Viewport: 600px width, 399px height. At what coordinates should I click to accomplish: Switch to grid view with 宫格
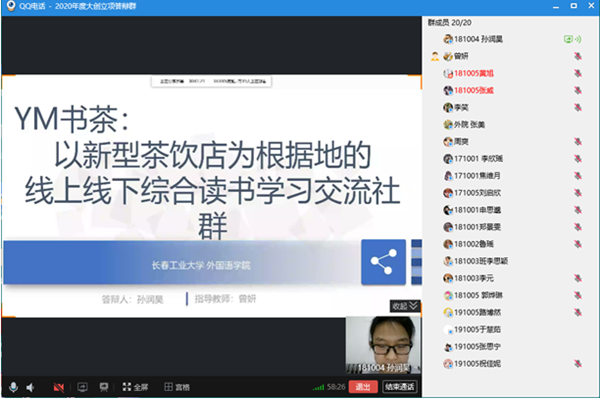[x=177, y=387]
